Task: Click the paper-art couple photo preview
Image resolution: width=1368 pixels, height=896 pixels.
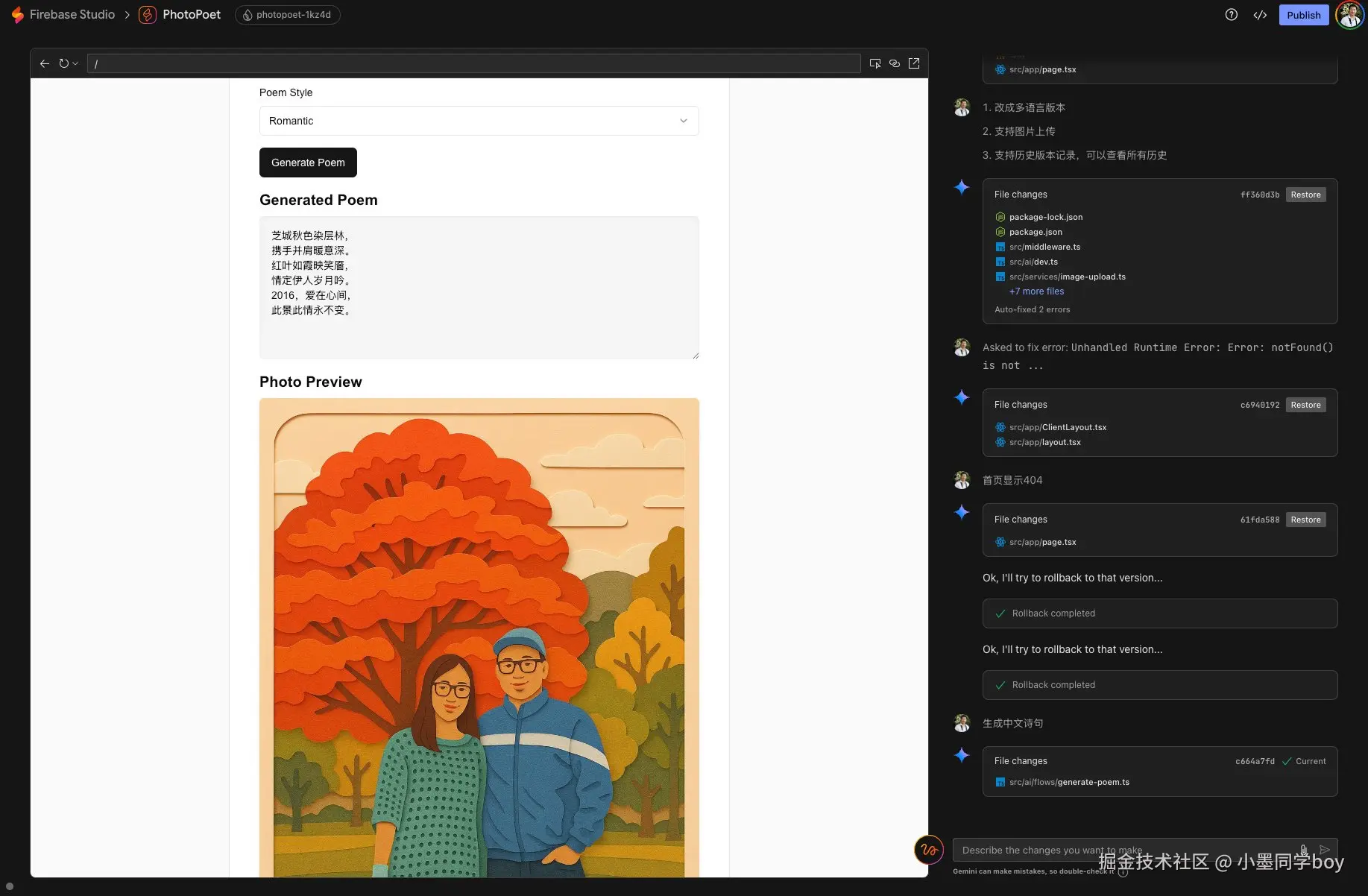Action: click(479, 637)
